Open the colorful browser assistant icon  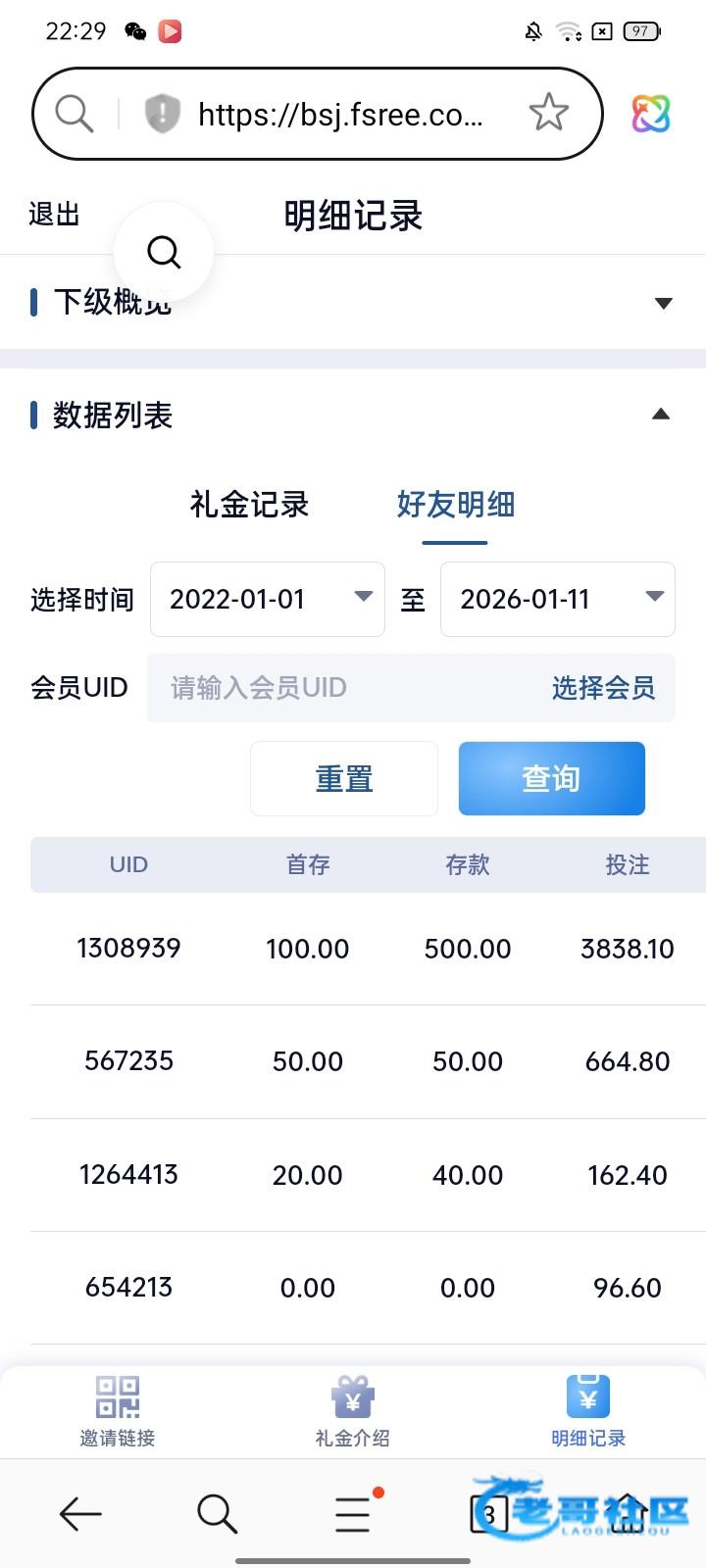[x=650, y=114]
